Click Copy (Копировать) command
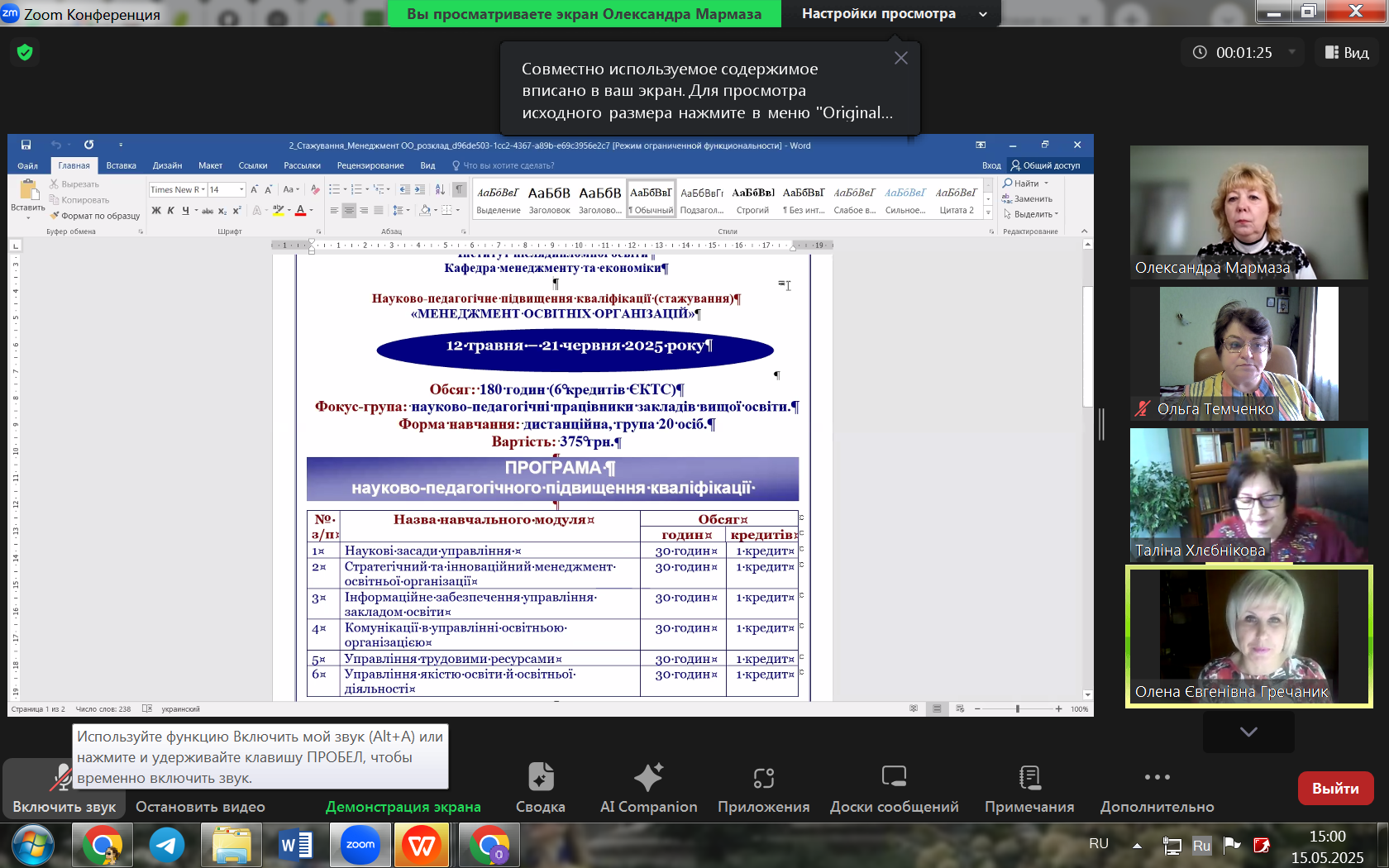The width and height of the screenshot is (1389, 868). click(79, 200)
